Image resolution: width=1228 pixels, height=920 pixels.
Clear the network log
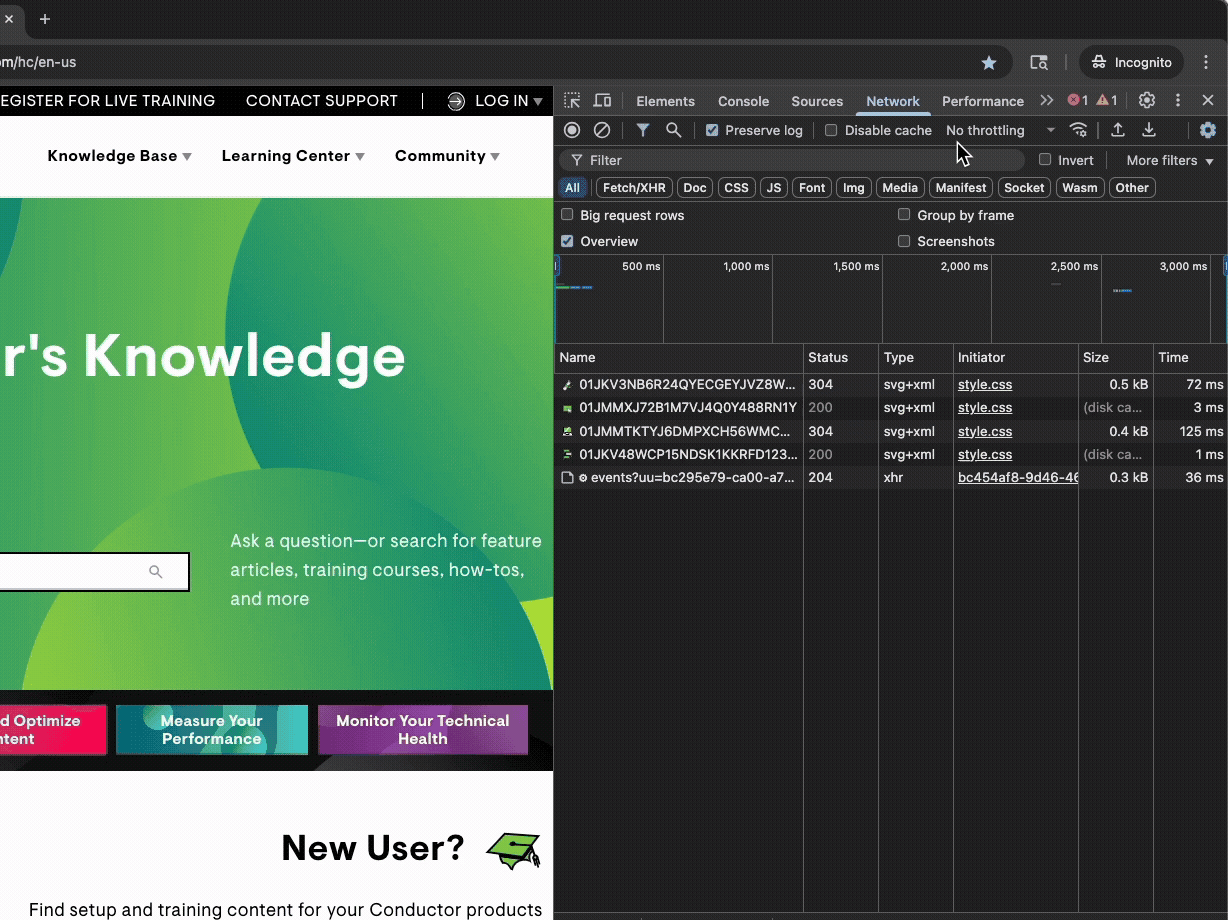(x=602, y=130)
